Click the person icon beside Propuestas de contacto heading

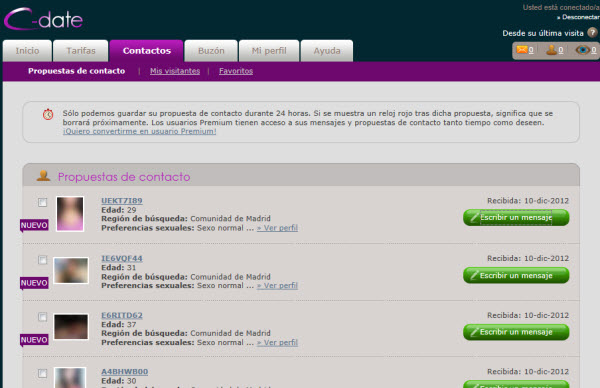pos(43,176)
